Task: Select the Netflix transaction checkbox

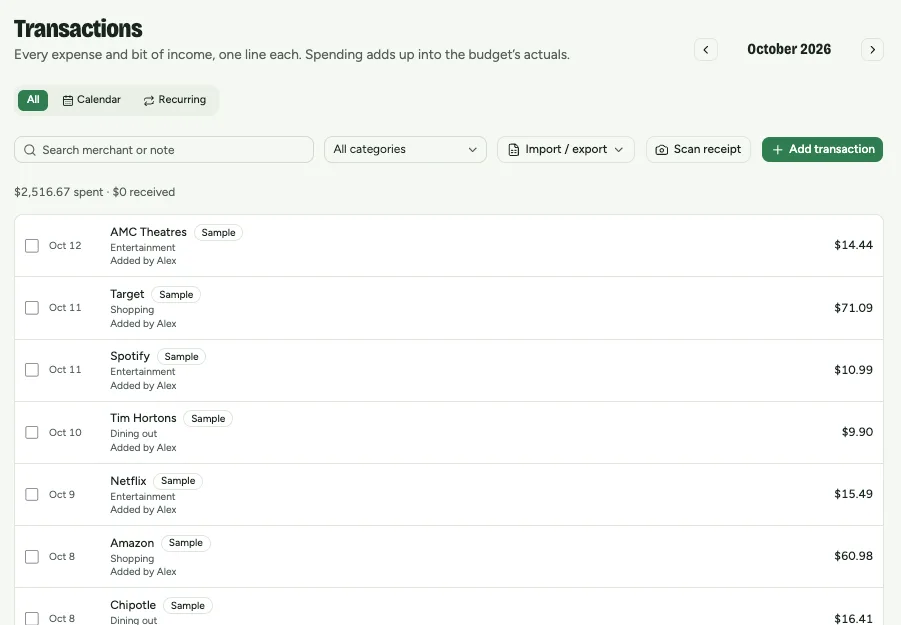Action: [32, 495]
